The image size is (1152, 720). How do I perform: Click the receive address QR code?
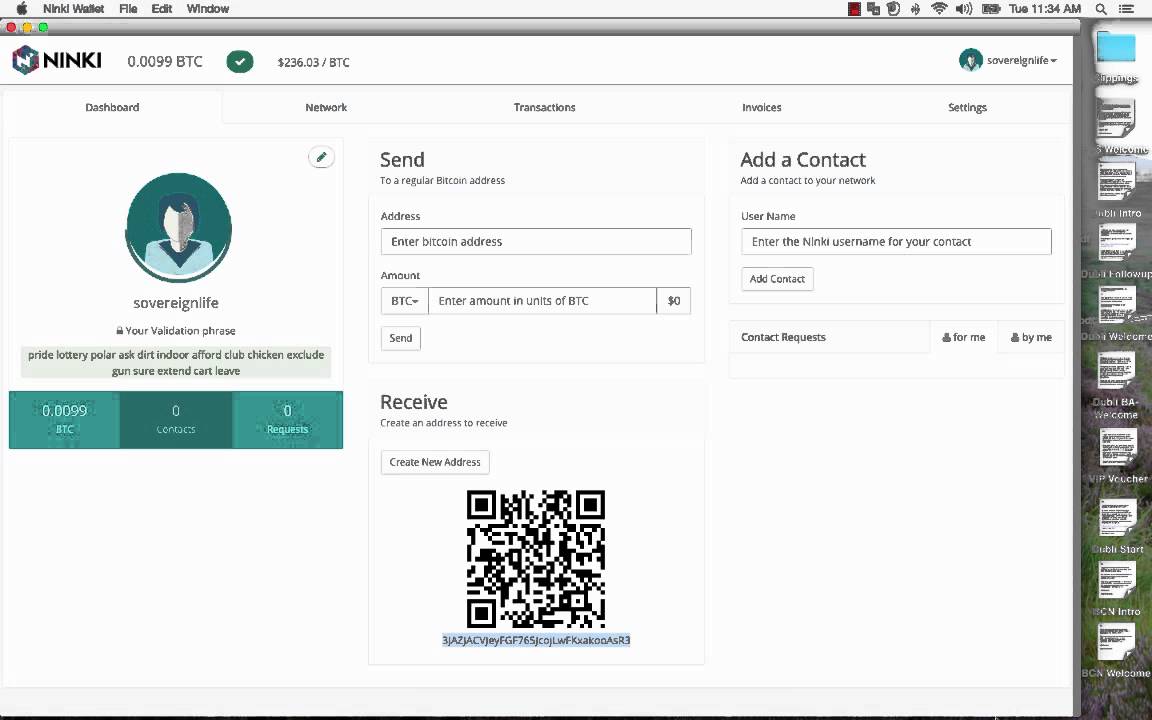[536, 558]
